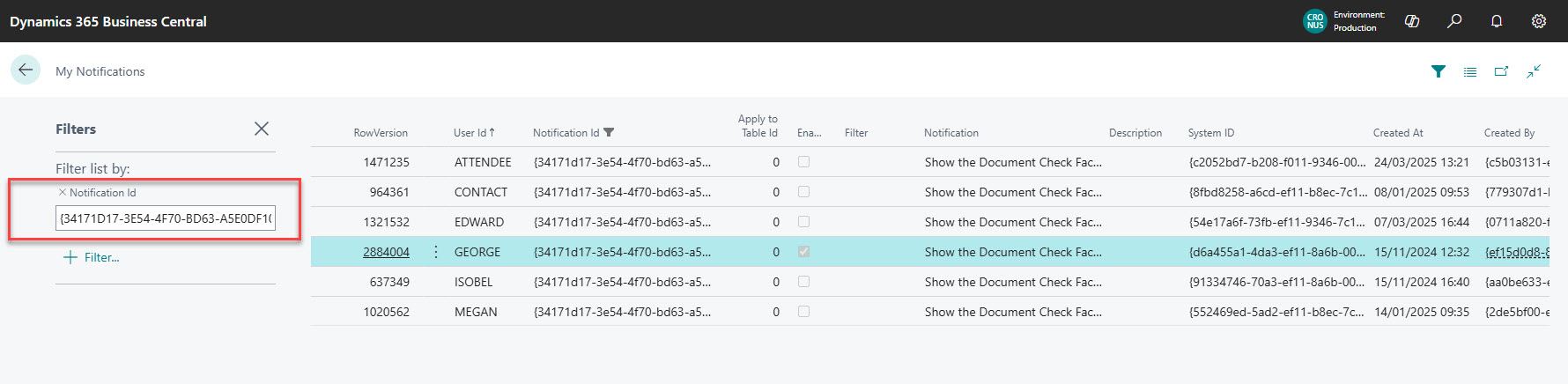
Task: Click Created At 15/11/2024 16:40 cell
Action: (1422, 282)
